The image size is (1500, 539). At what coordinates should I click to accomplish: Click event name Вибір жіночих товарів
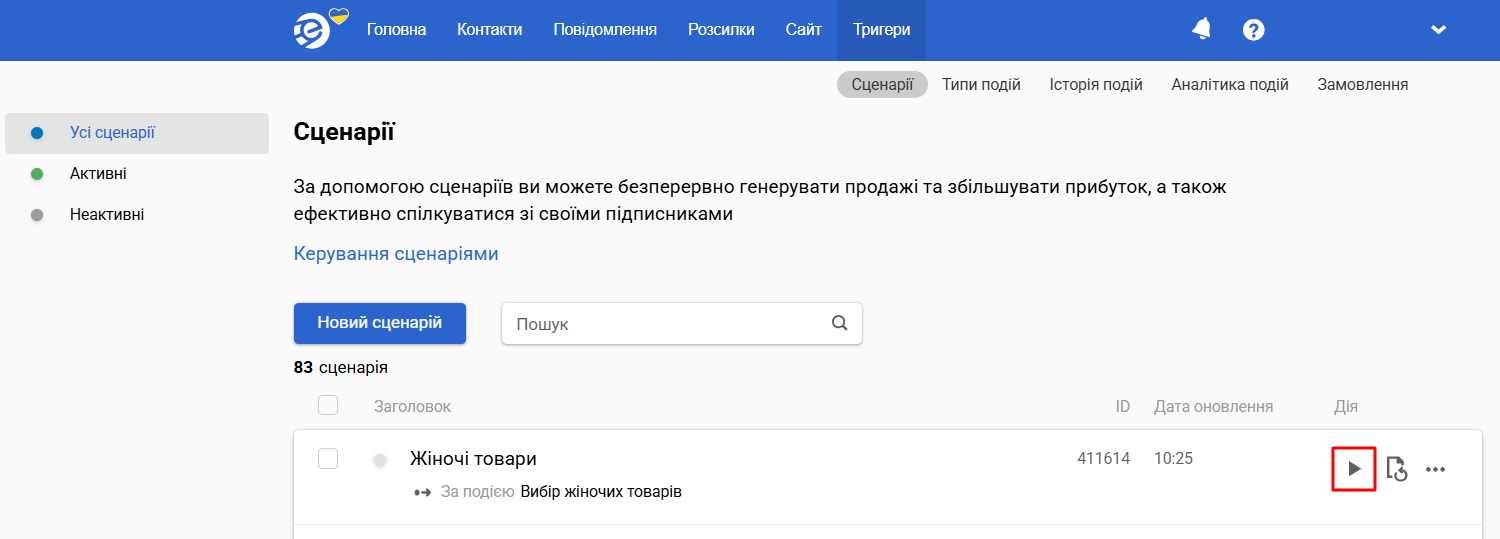pos(601,492)
